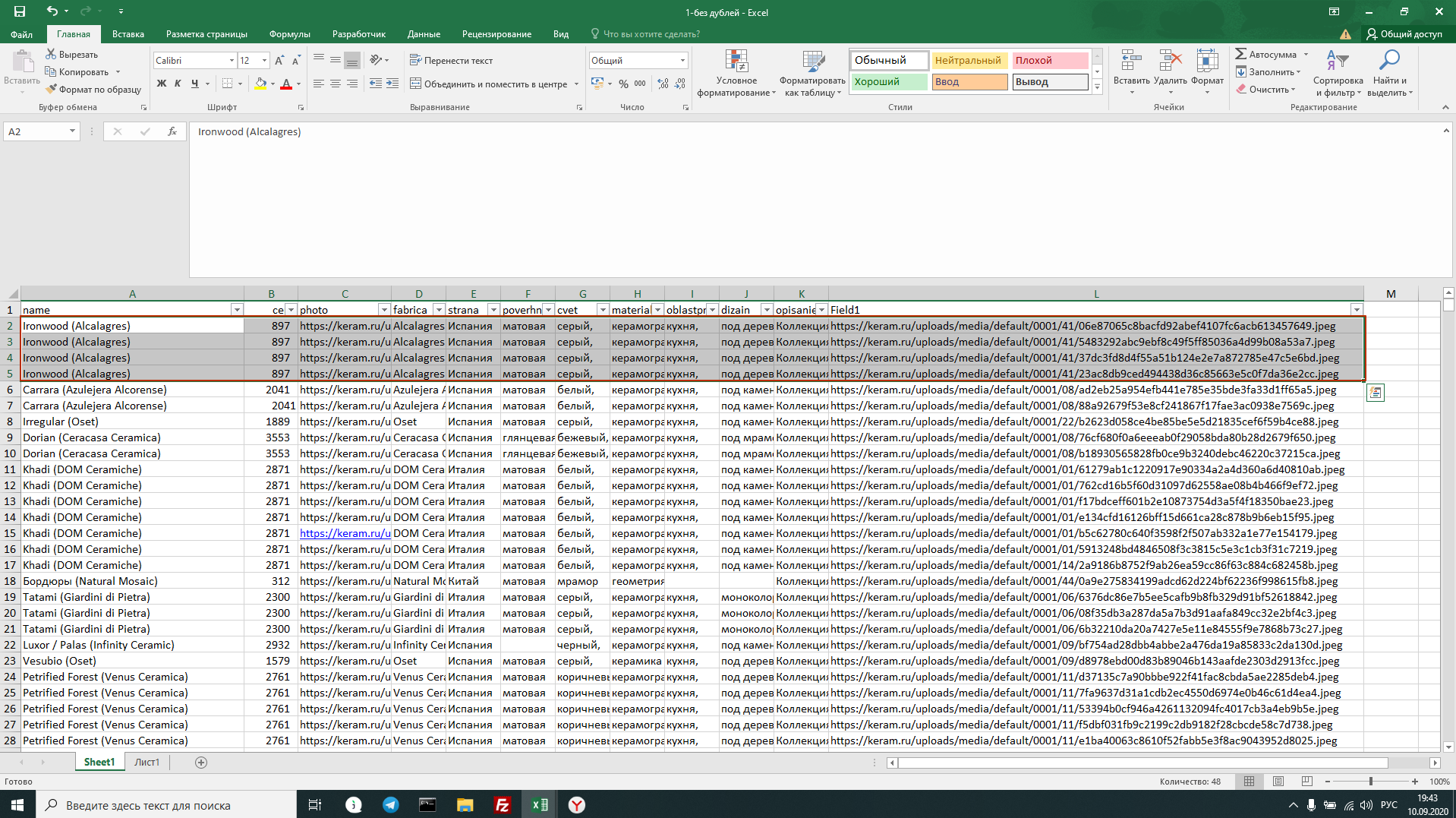Image resolution: width=1456 pixels, height=818 pixels.
Task: Open the Name Box A2 dropdown
Action: click(x=72, y=131)
